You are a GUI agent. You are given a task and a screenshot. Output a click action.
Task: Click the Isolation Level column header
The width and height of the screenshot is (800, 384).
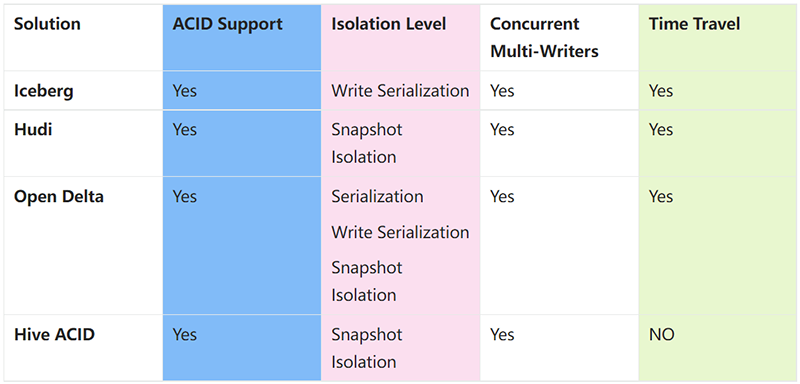point(388,24)
